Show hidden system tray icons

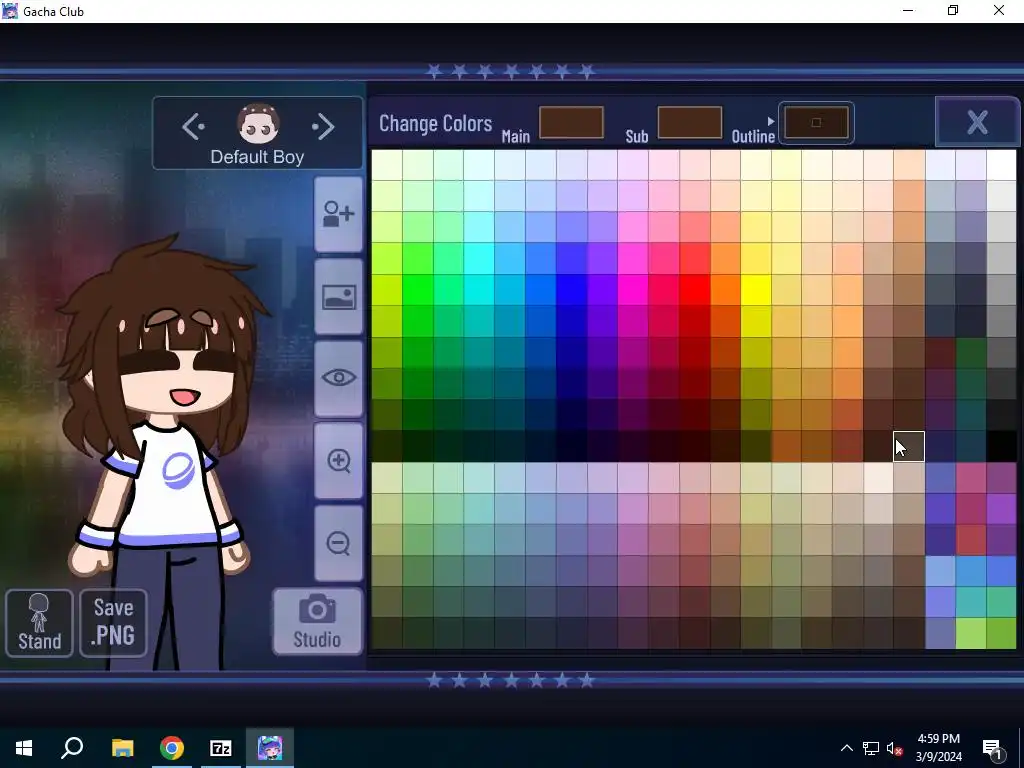coord(846,748)
